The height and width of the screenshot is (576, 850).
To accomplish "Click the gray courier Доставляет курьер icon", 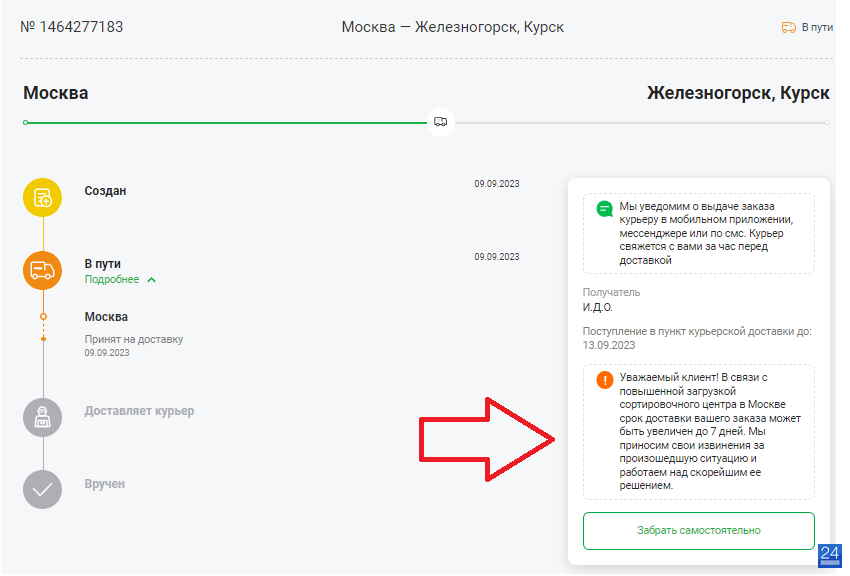I will 42,417.
